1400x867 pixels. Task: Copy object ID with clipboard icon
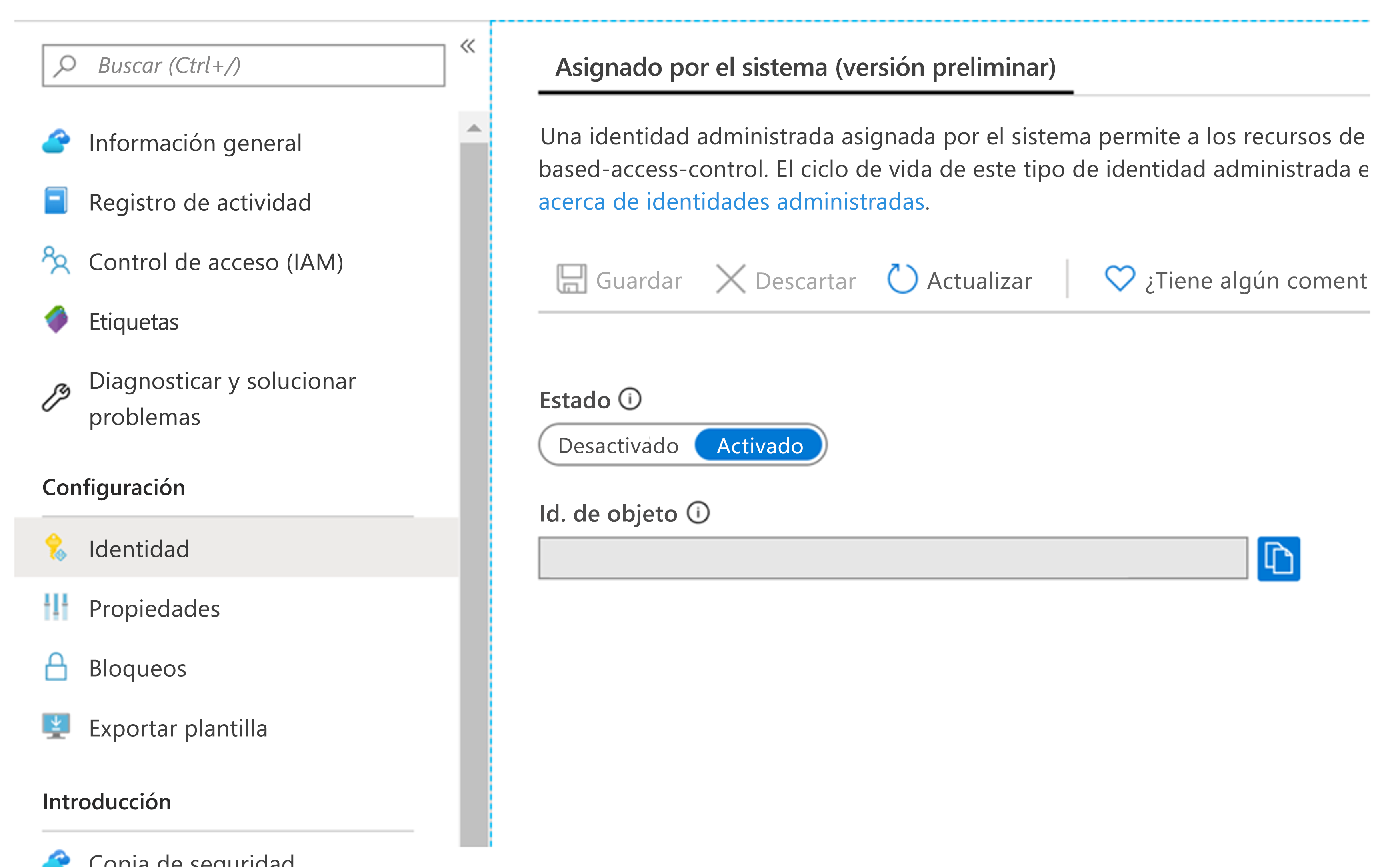pos(1278,559)
